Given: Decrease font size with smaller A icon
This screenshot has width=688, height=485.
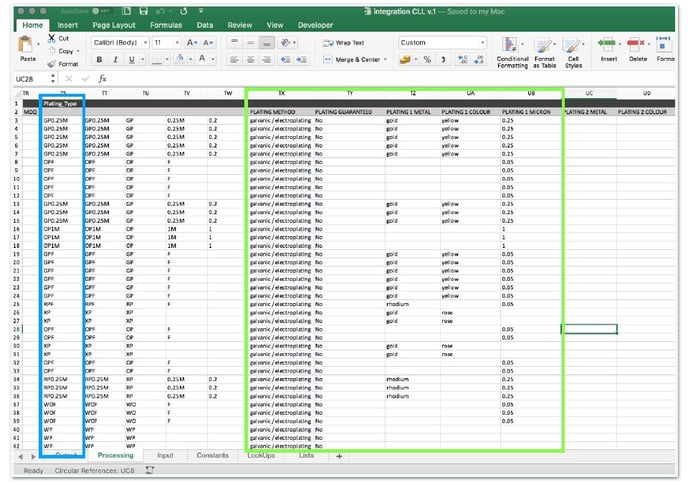Looking at the screenshot, I should click(208, 43).
